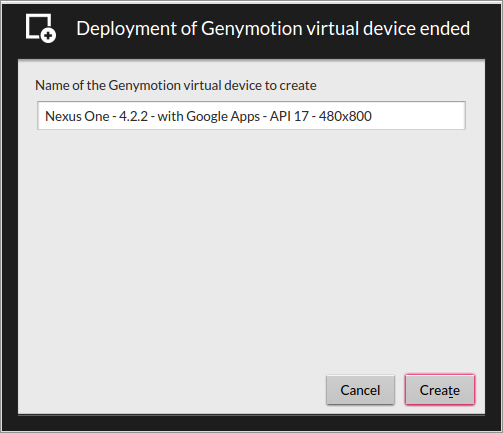The image size is (503, 433).
Task: Click the white square outline of the device icon
Action: (36, 23)
